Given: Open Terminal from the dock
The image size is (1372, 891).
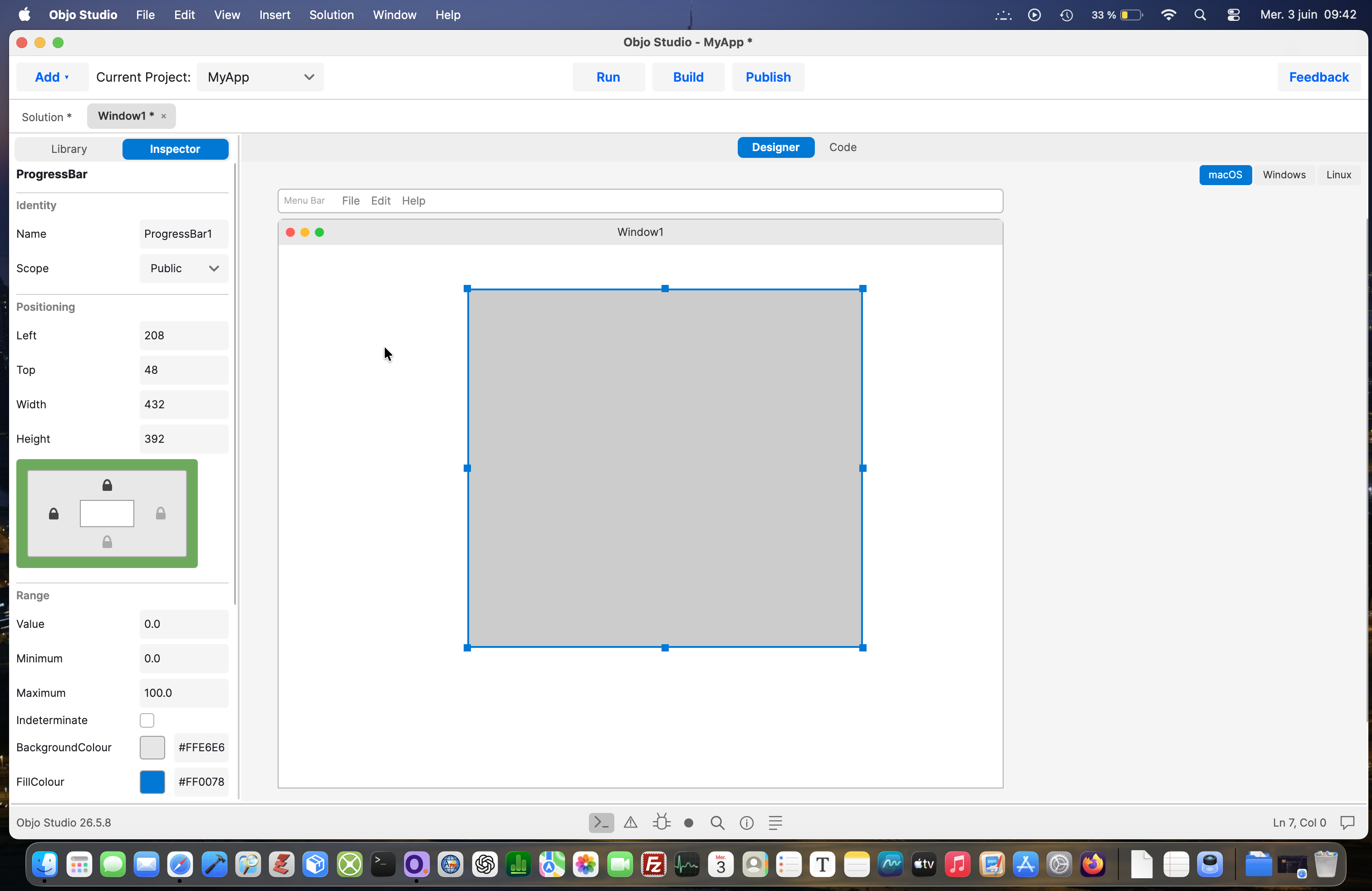Looking at the screenshot, I should click(383, 865).
